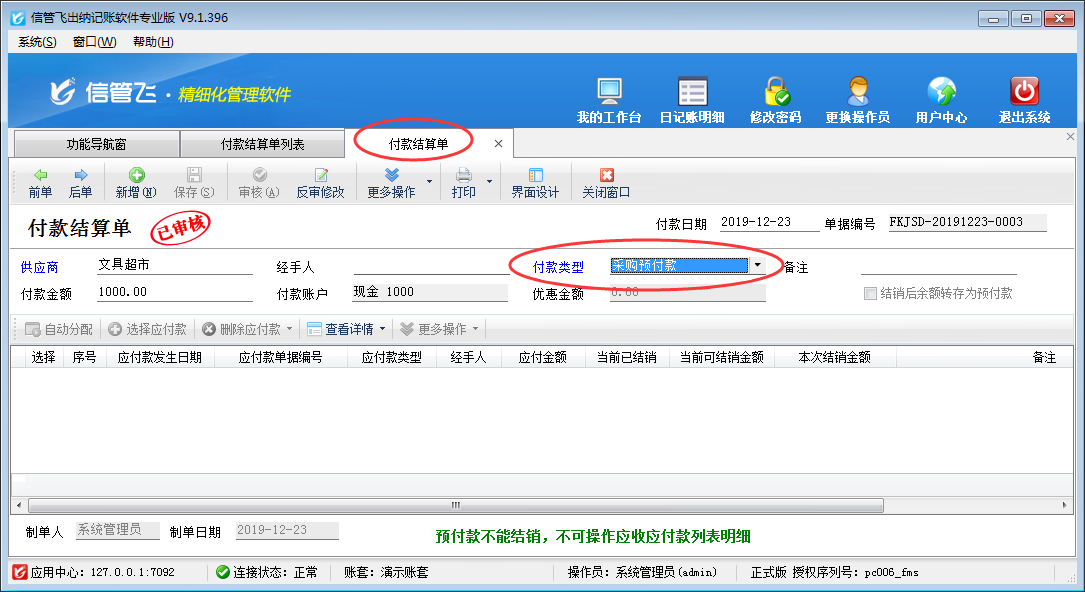Create new document with 新增 button
1085x592 pixels.
pos(136,183)
